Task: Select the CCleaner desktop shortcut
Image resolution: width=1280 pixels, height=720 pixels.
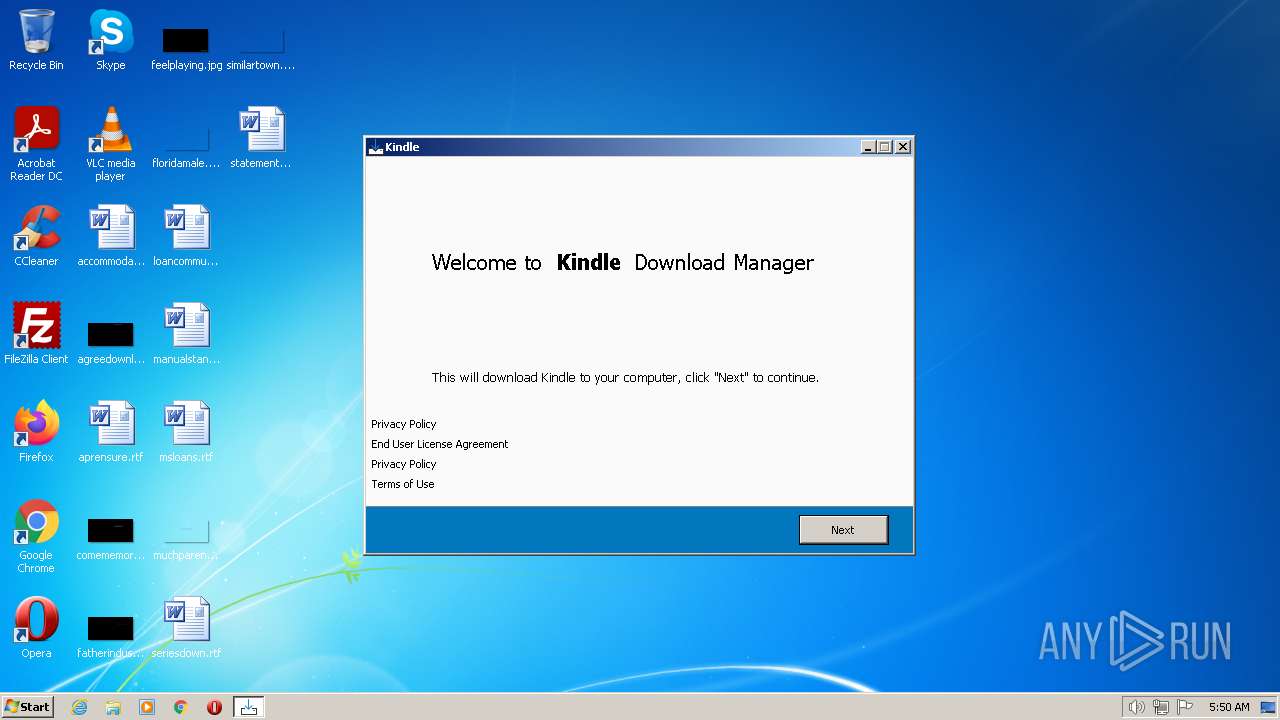Action: 36,236
